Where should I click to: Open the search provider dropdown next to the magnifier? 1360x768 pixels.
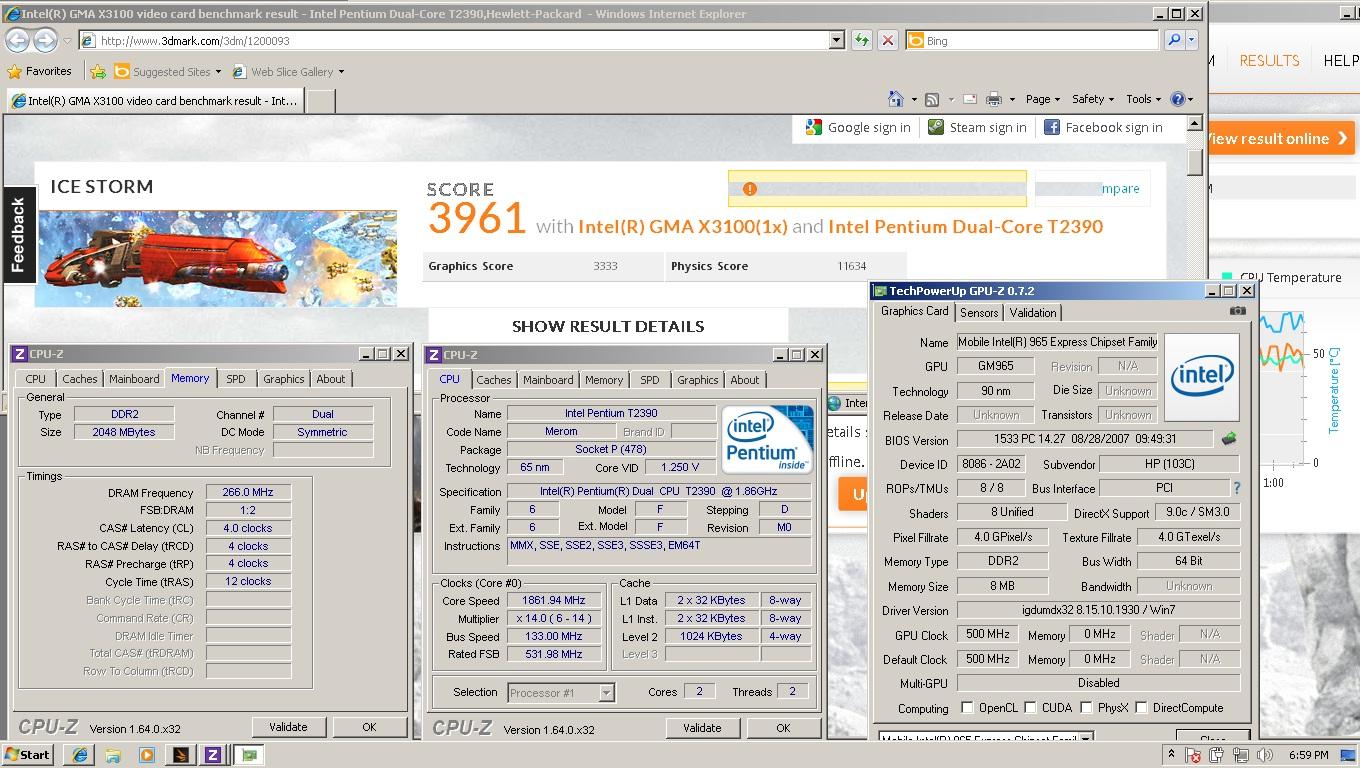1191,40
